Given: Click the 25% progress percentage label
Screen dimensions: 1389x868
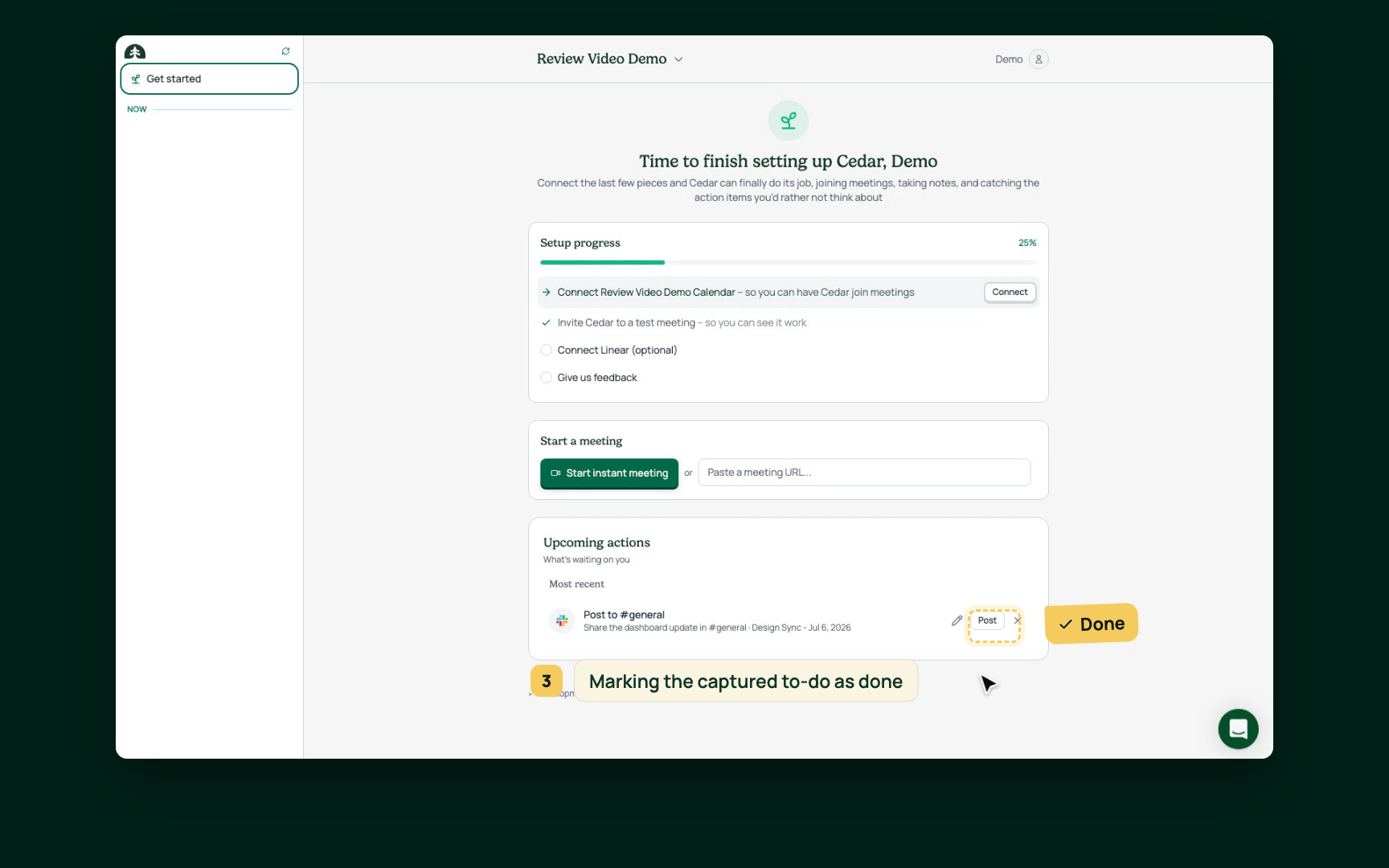Looking at the screenshot, I should [1027, 243].
